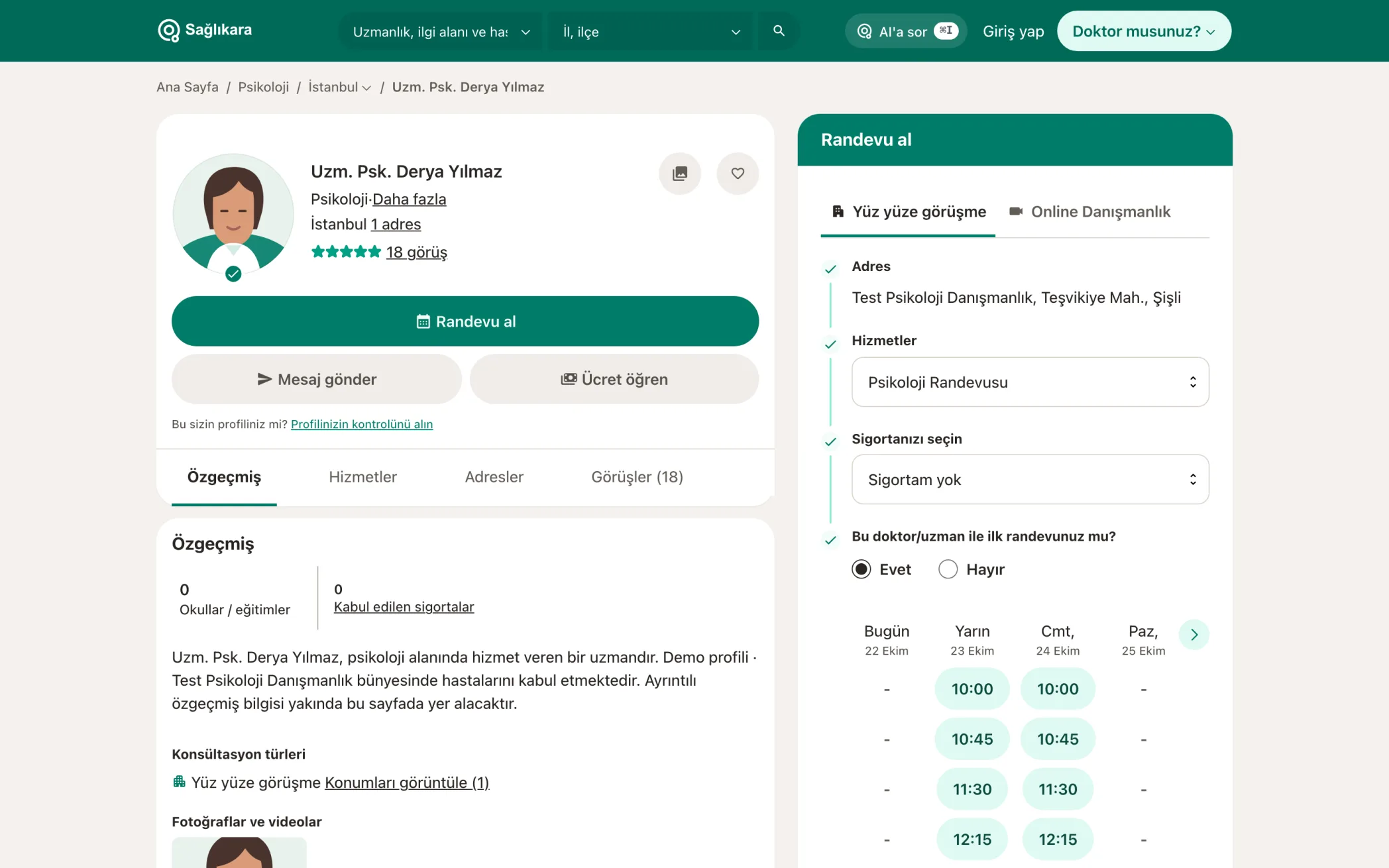
Task: Open the Özgeçmiş tab
Action: (x=224, y=477)
